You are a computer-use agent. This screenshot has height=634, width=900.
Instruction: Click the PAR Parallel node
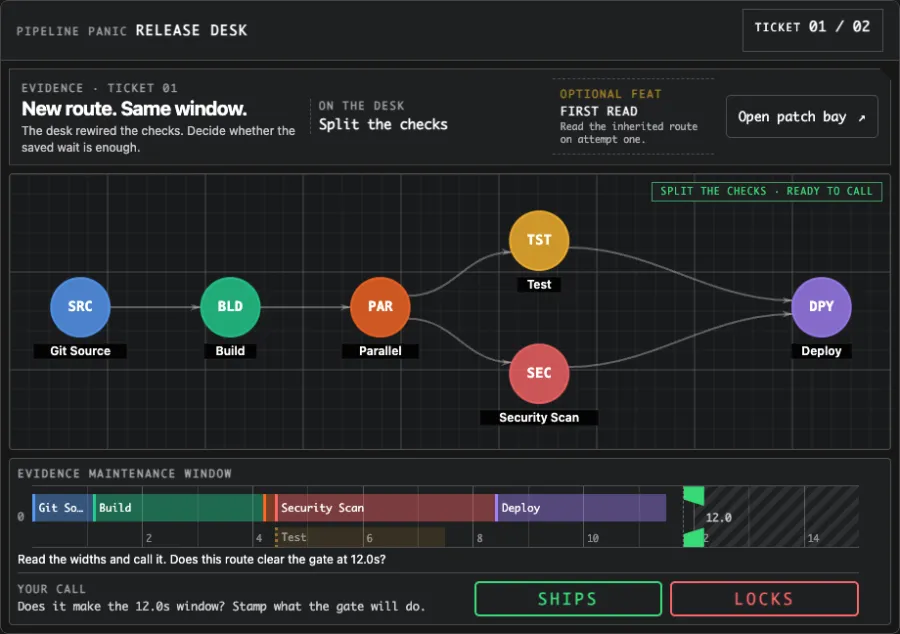point(380,307)
